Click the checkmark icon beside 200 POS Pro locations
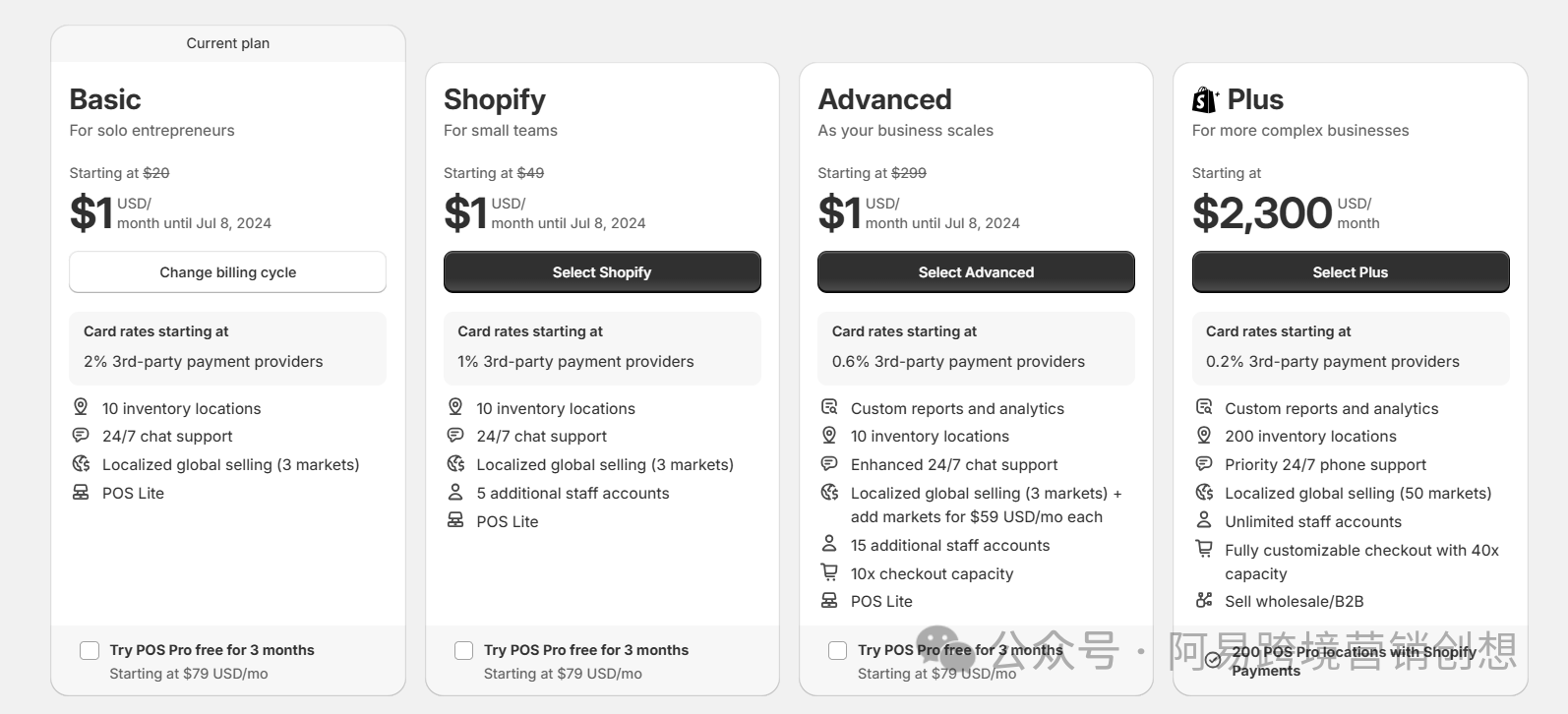Image resolution: width=1568 pixels, height=714 pixels. tap(1213, 660)
